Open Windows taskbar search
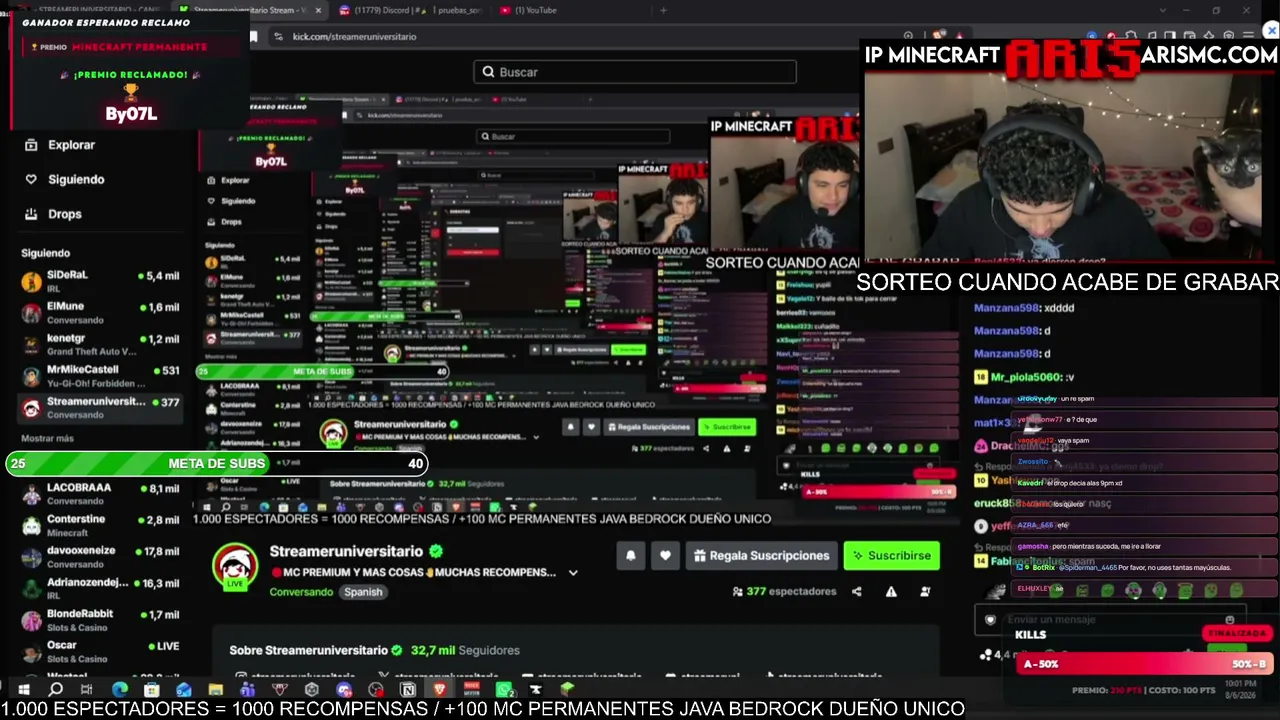This screenshot has width=1280, height=720. (56, 689)
